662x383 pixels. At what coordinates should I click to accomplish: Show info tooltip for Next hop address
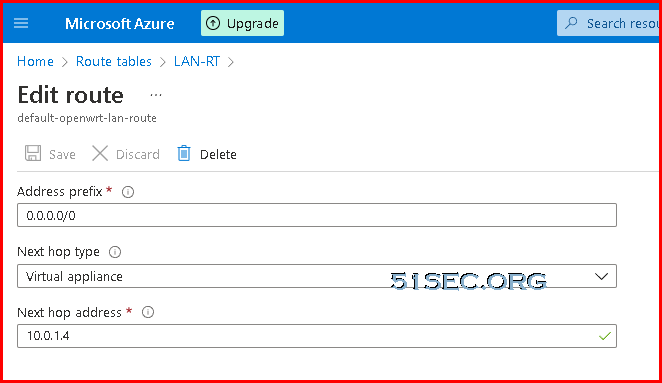coord(148,312)
